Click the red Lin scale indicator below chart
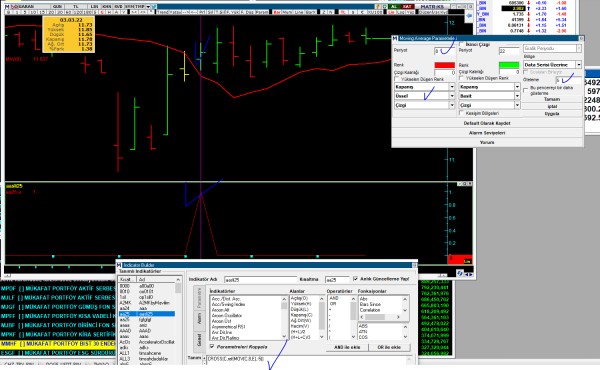 click(460, 260)
